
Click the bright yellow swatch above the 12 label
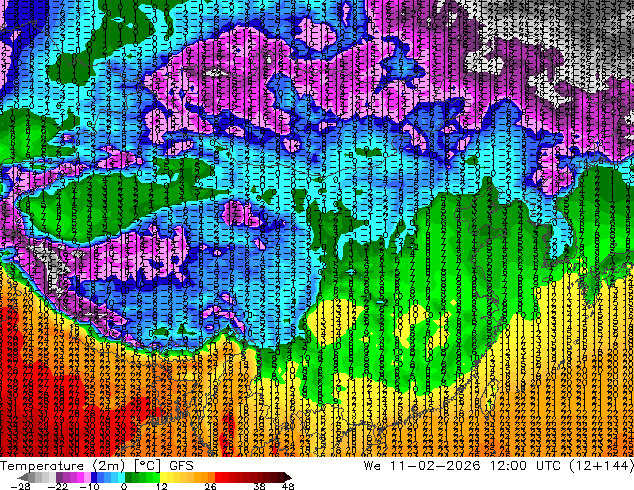pyautogui.click(x=163, y=477)
